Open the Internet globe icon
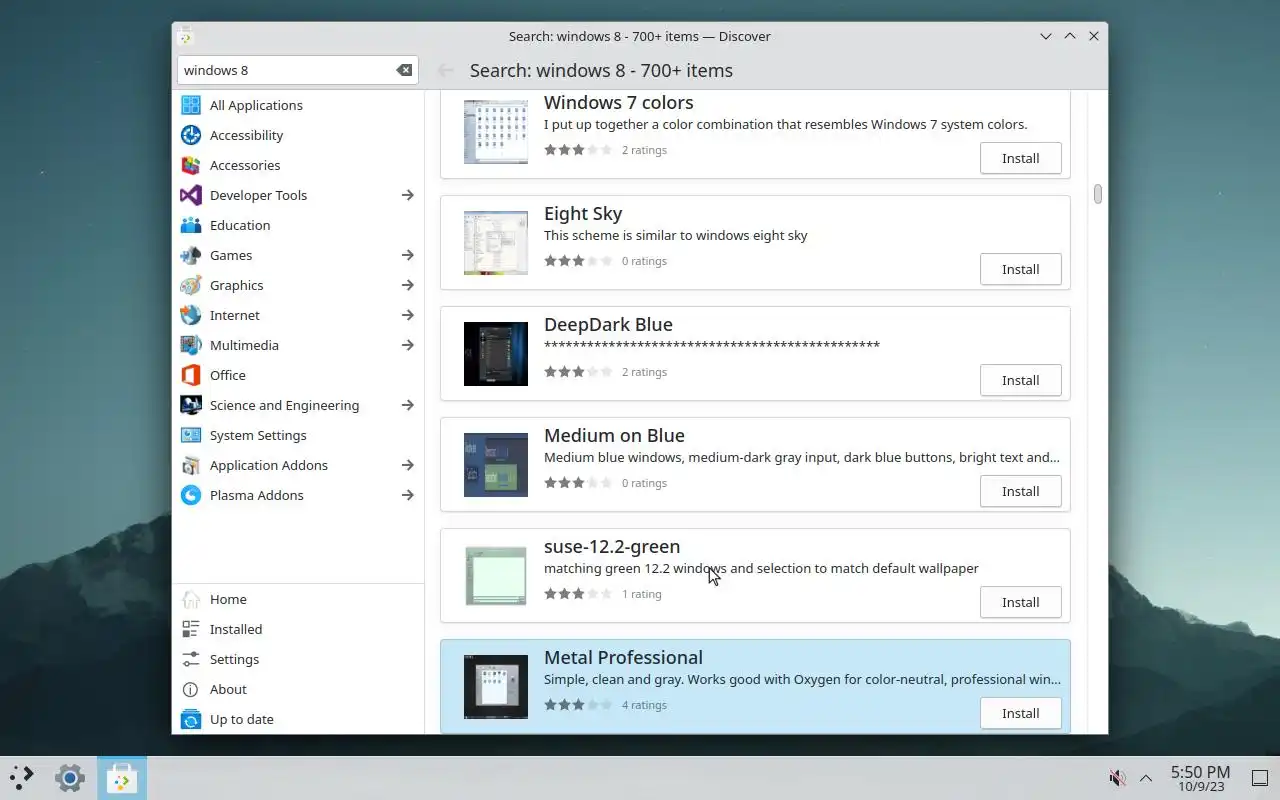This screenshot has width=1280, height=800. click(x=191, y=315)
